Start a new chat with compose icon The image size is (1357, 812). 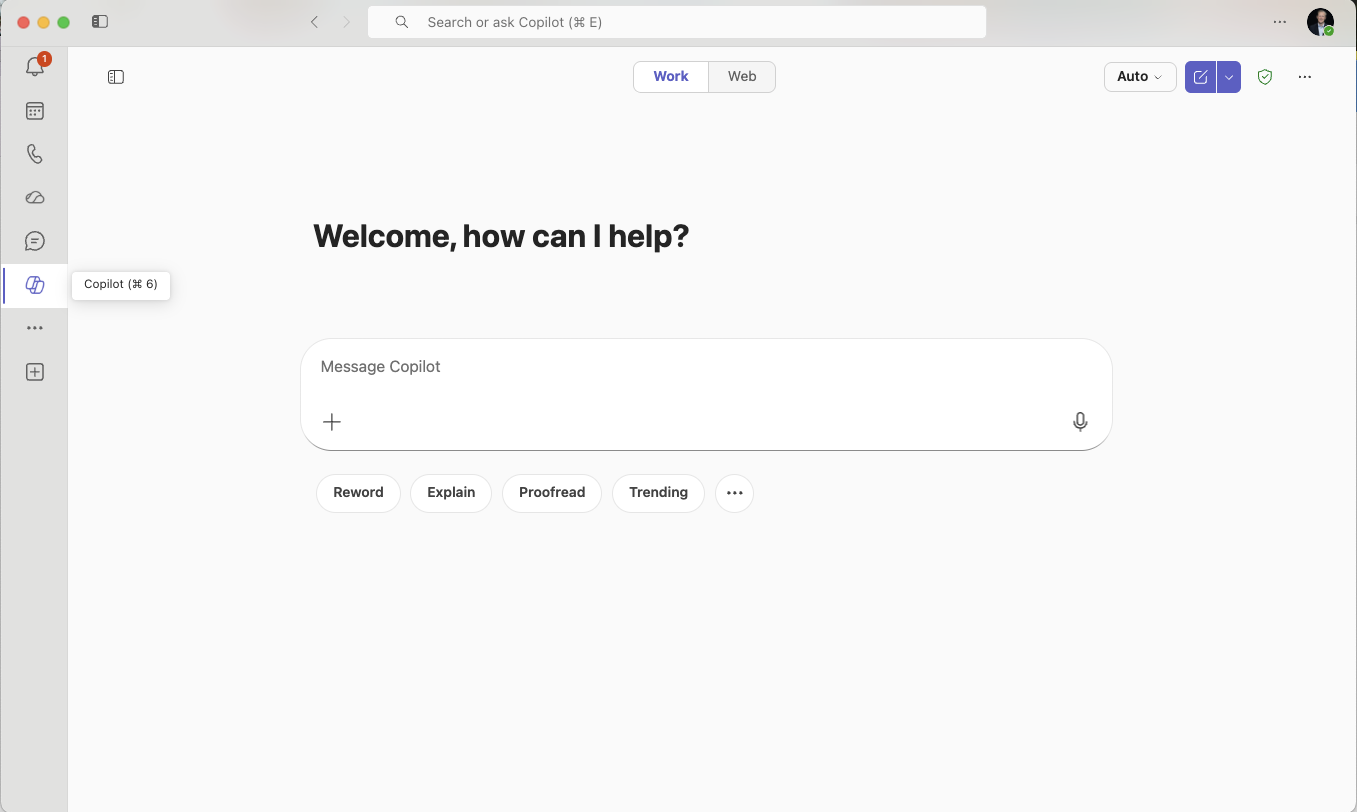[1201, 77]
